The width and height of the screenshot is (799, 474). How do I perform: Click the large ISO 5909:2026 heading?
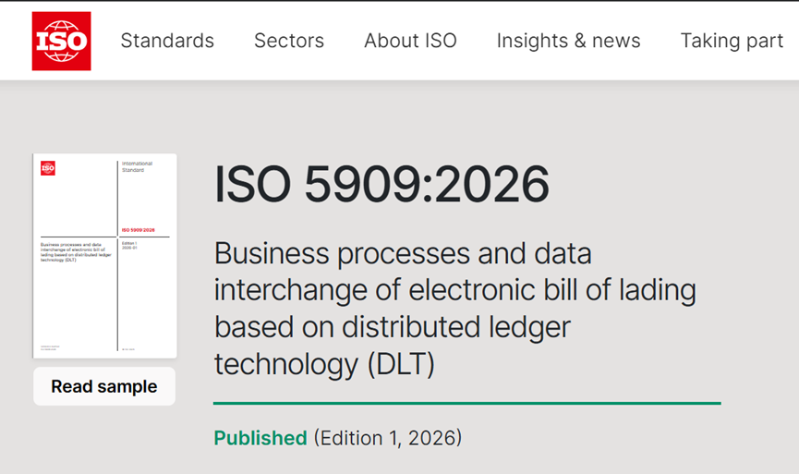pyautogui.click(x=382, y=185)
